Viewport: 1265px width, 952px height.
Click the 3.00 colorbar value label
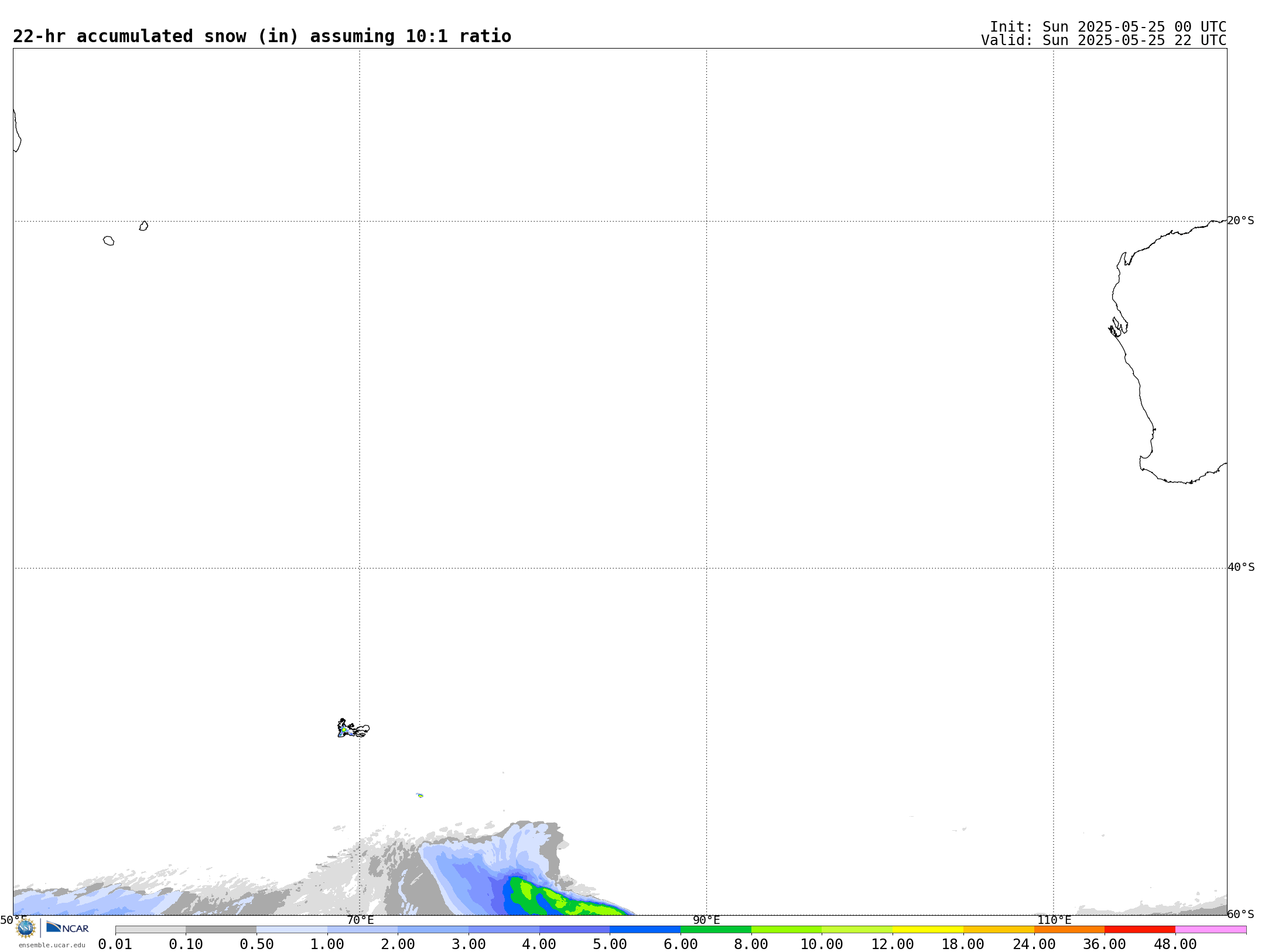469,944
